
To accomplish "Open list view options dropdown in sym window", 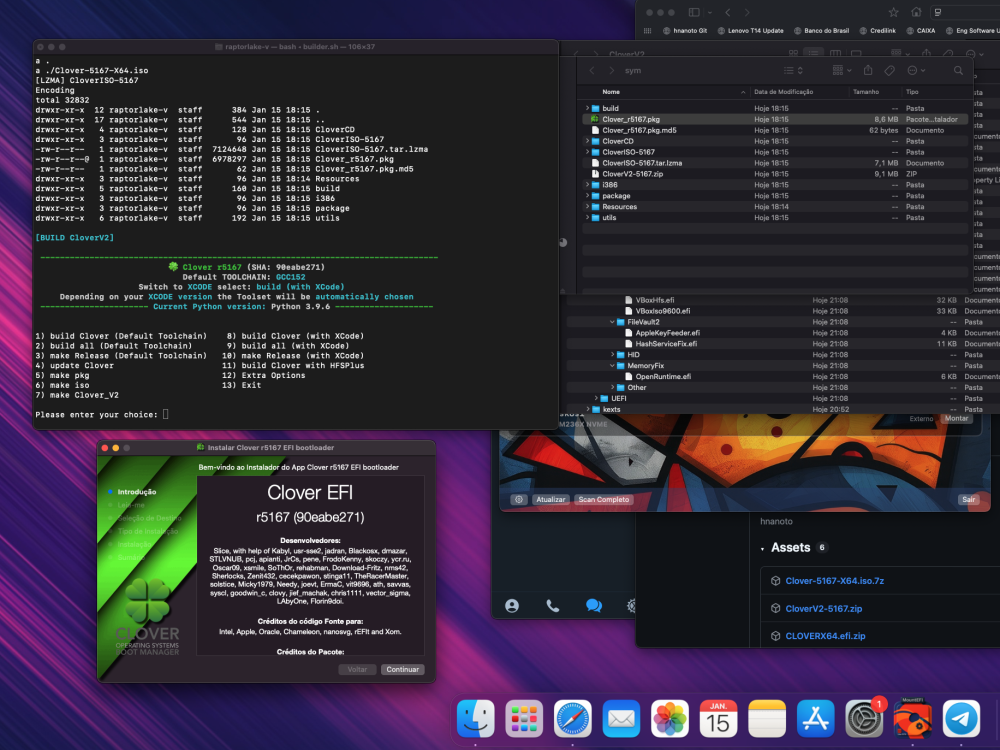I will 793,70.
